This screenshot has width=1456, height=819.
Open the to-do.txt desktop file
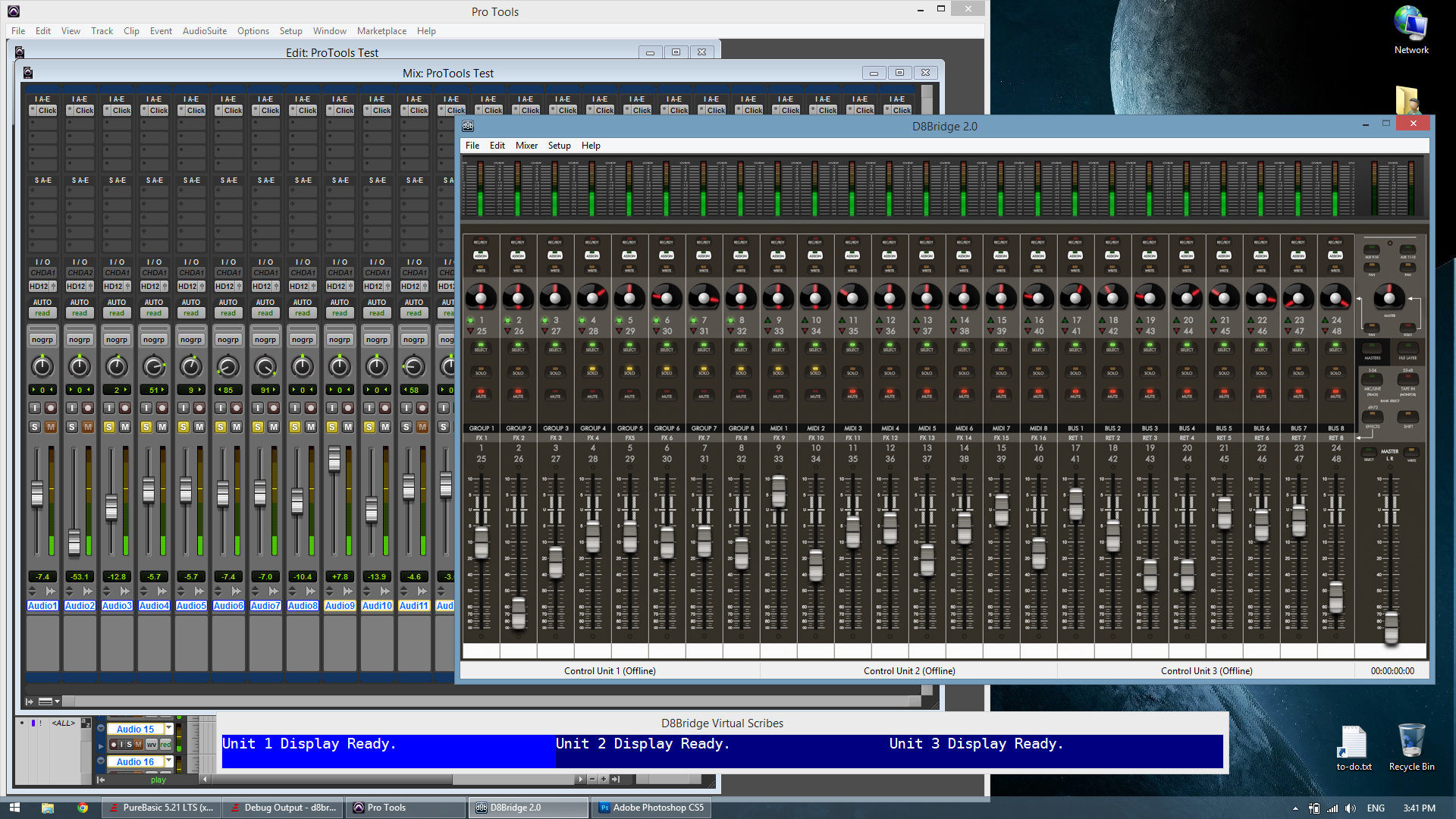1354,748
